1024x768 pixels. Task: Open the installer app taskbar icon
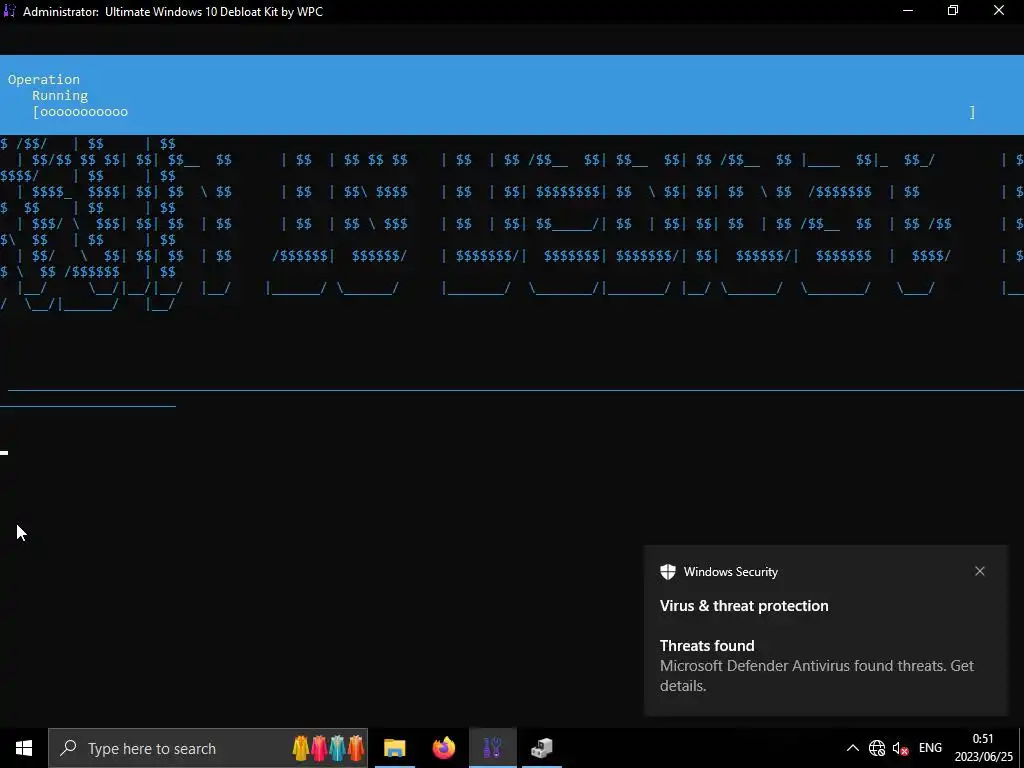[x=541, y=748]
